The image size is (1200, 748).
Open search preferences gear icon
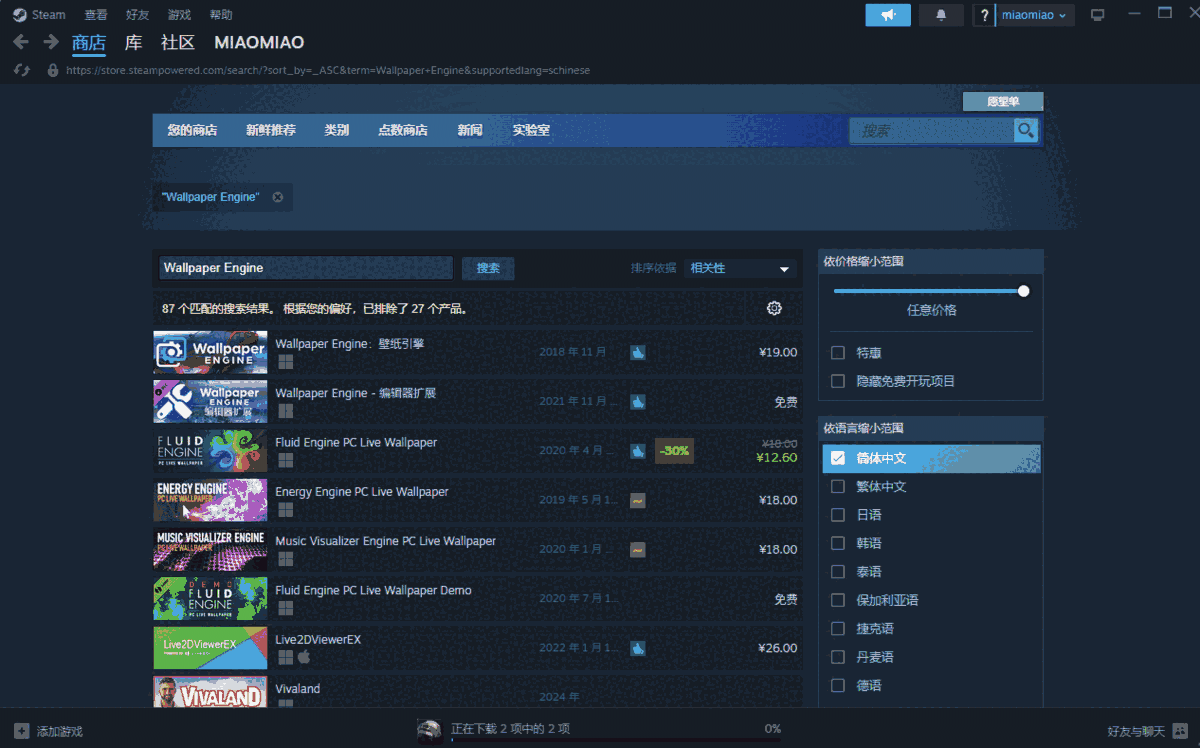[774, 308]
